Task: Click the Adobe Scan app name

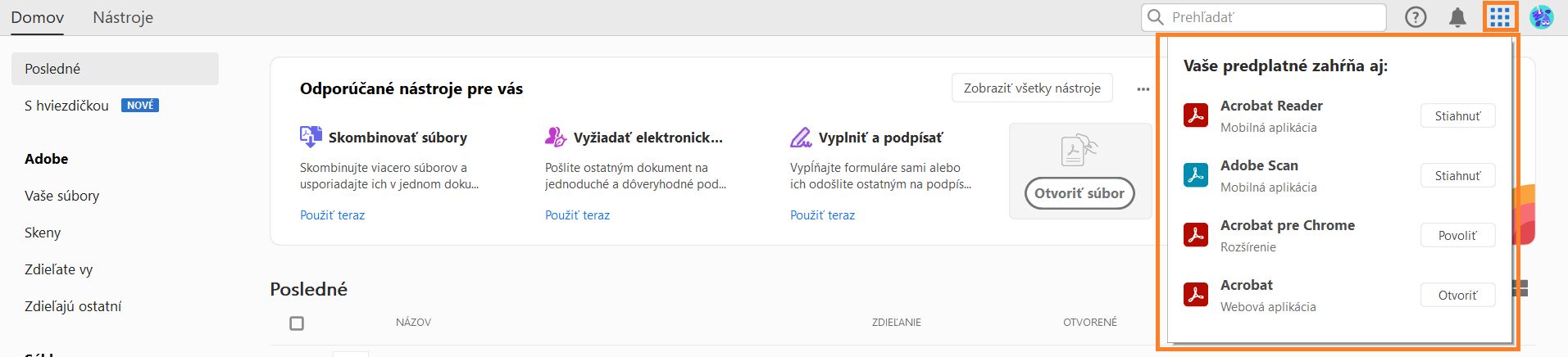Action: [x=1259, y=165]
